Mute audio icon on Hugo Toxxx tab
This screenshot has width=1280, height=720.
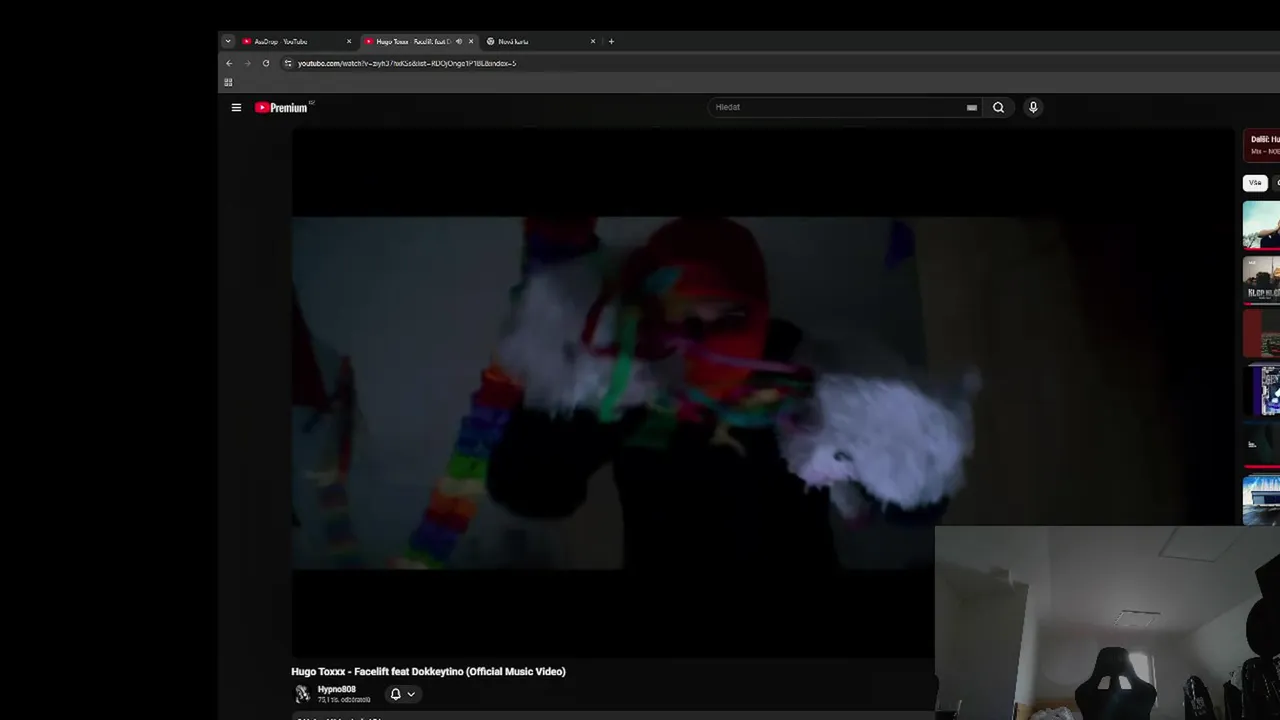[459, 41]
